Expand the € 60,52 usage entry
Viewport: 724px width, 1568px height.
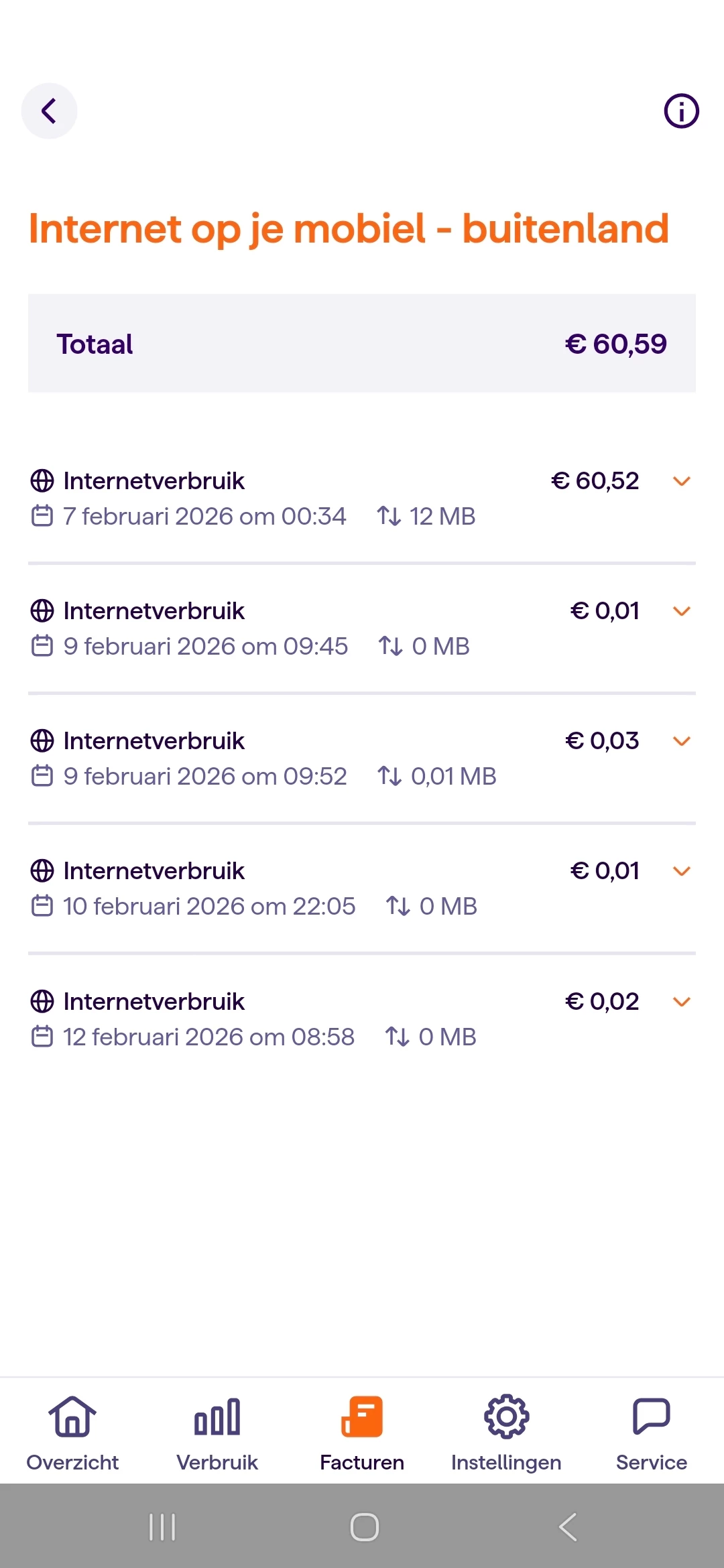(x=682, y=481)
